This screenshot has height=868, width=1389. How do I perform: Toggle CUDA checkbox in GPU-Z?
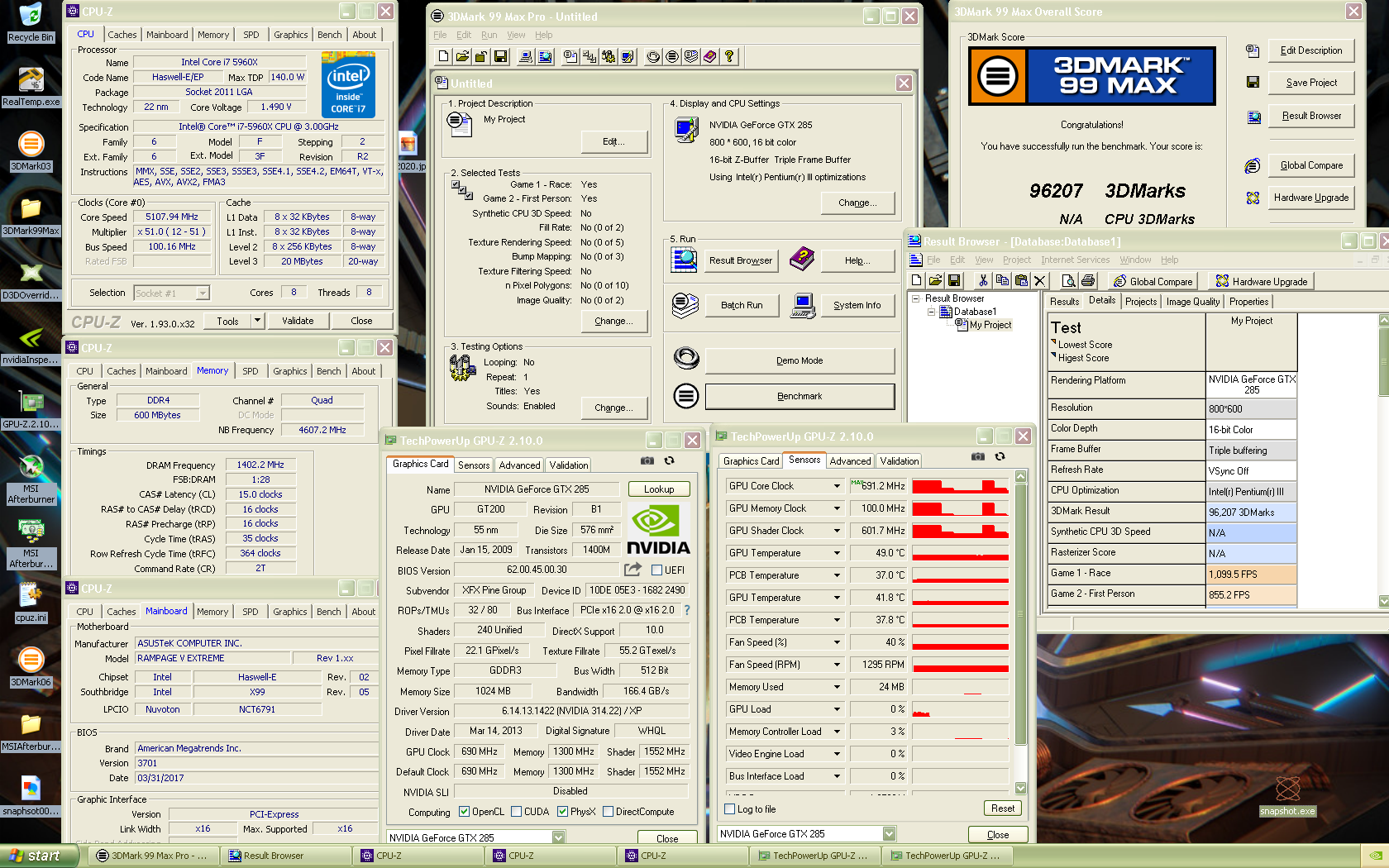pyautogui.click(x=516, y=812)
